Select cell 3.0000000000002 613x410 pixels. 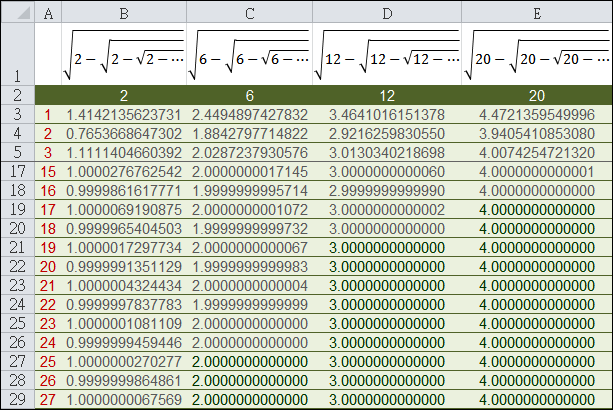point(387,209)
